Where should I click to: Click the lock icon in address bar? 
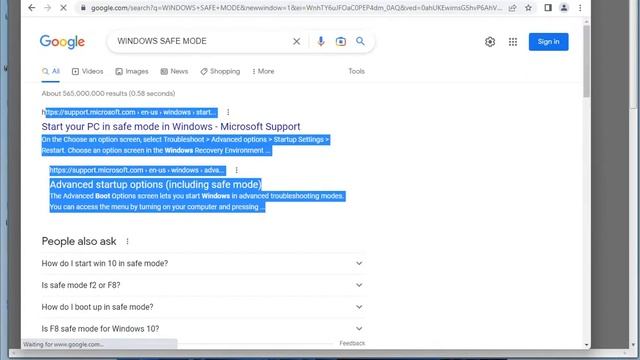[x=83, y=8]
